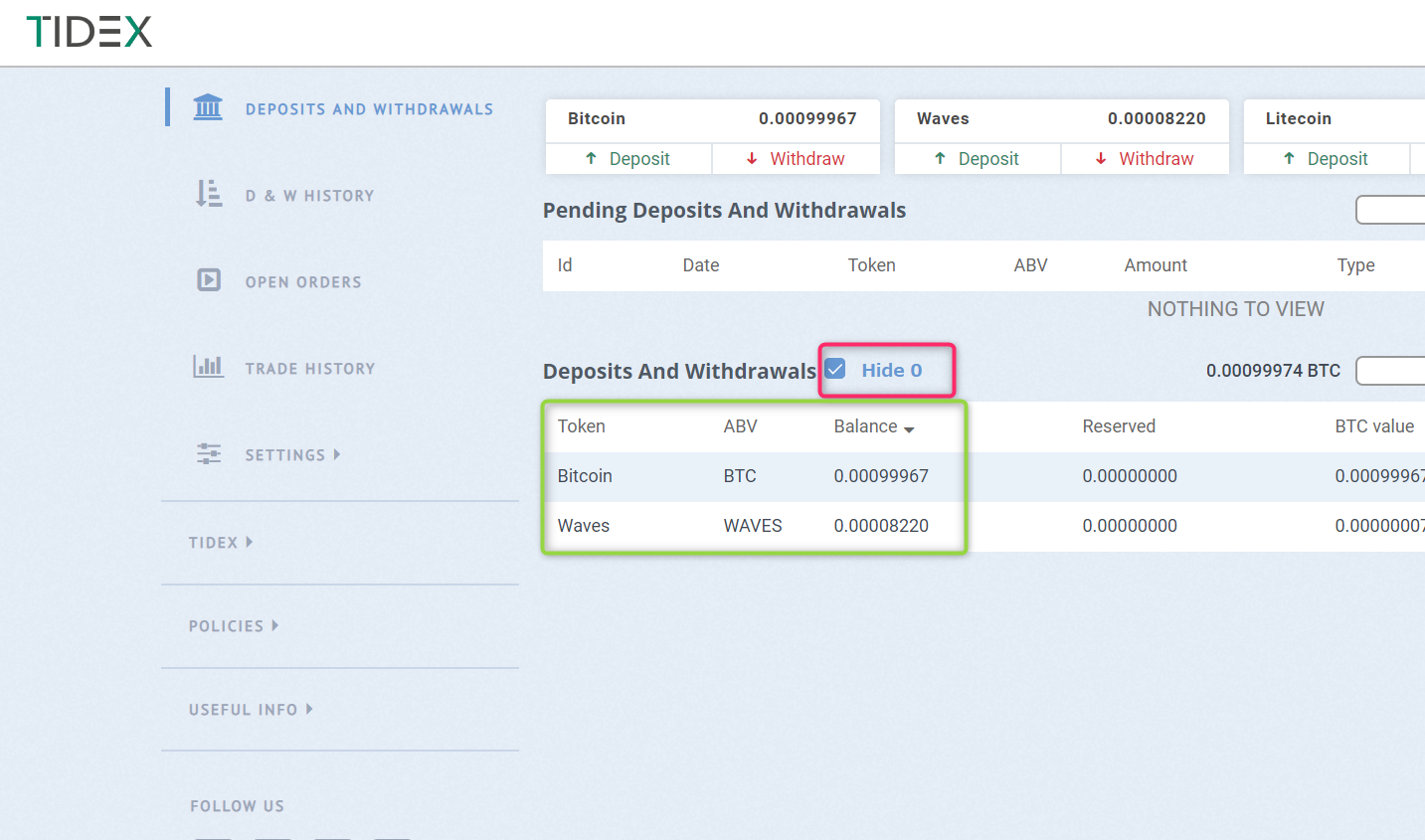Click the search field beside Pending Deposits heading
This screenshot has height=840, width=1425.
(x=1391, y=210)
